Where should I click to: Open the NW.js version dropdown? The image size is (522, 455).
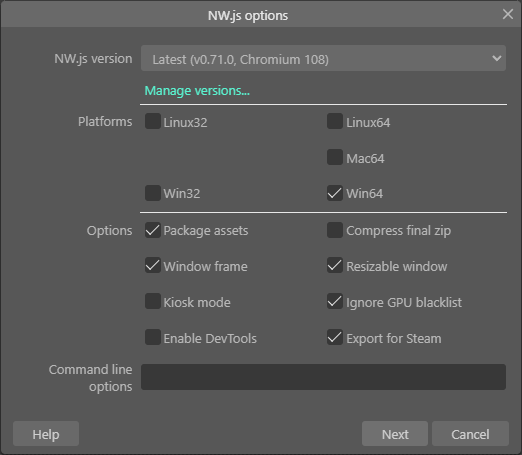[x=323, y=58]
